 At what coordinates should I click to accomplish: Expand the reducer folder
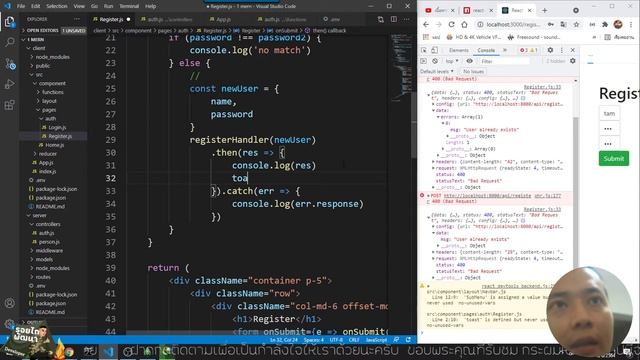(48, 154)
